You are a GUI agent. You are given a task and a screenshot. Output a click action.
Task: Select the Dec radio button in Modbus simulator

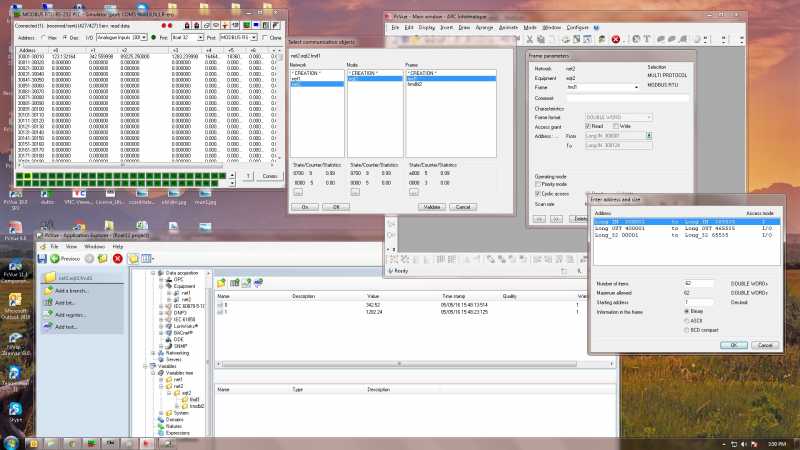click(x=65, y=38)
